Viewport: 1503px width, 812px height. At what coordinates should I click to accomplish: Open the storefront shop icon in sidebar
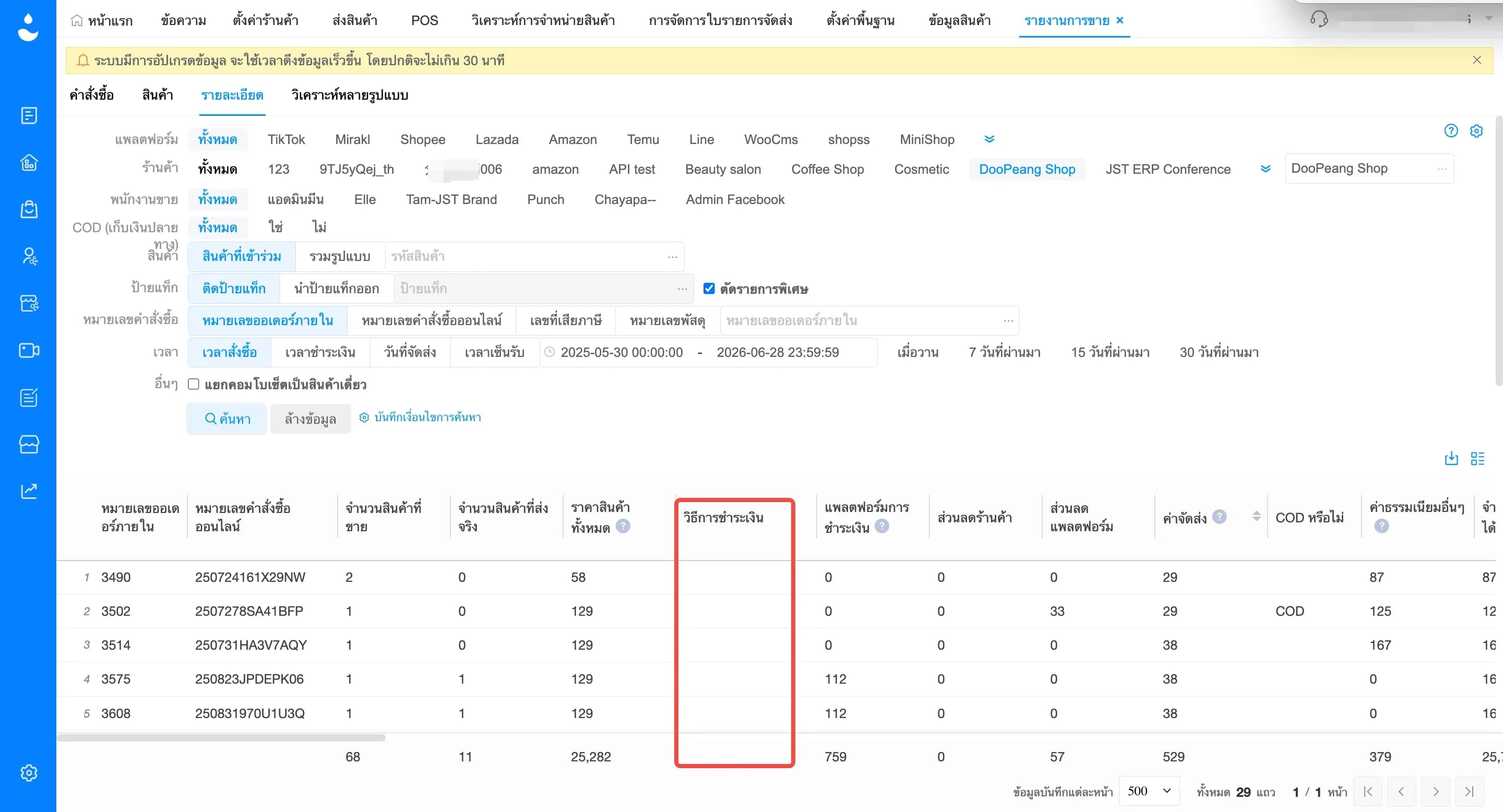tap(29, 445)
